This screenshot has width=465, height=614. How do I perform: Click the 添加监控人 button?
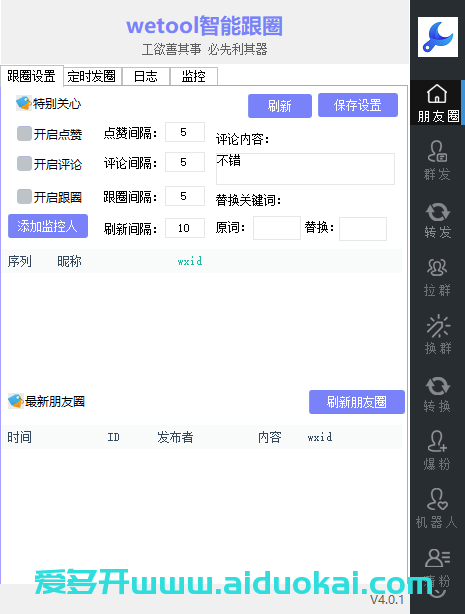(x=48, y=226)
